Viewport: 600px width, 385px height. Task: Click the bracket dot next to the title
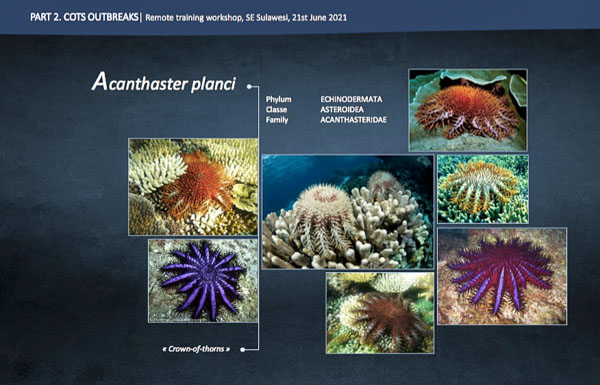pyautogui.click(x=249, y=87)
